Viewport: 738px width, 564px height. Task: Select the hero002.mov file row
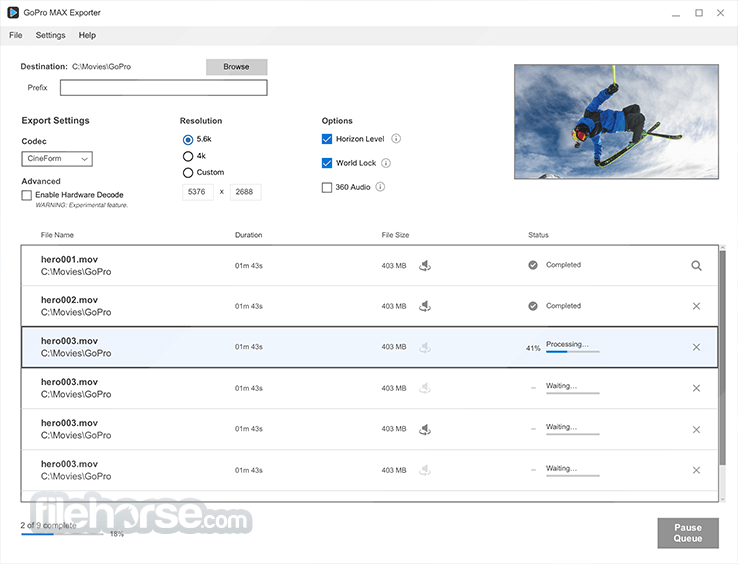click(x=369, y=306)
